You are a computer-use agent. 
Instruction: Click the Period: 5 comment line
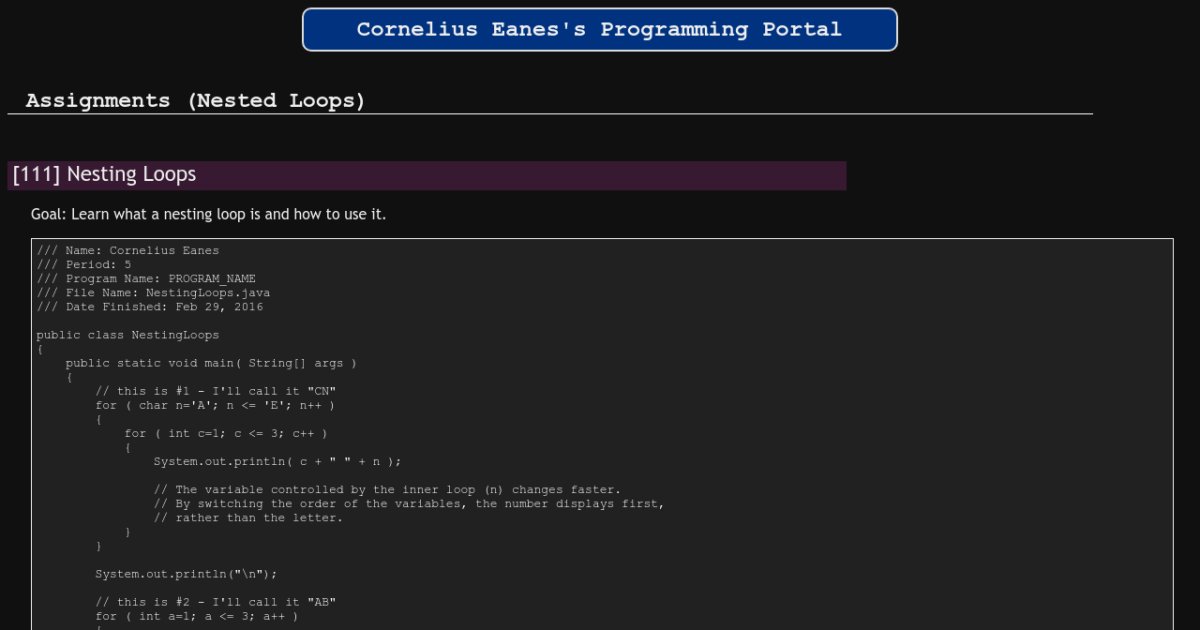click(84, 265)
